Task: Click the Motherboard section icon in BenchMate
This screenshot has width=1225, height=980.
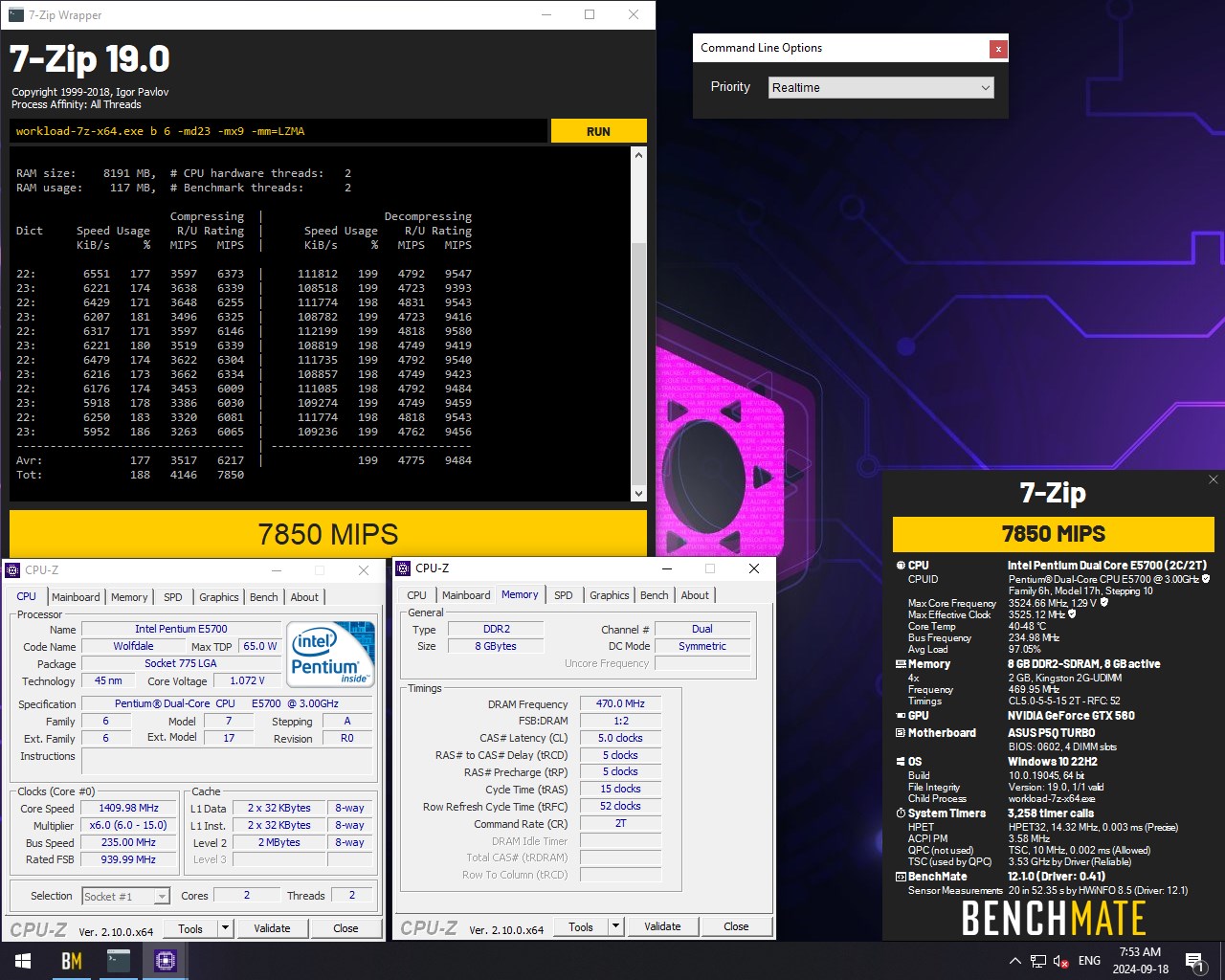Action: click(x=900, y=732)
